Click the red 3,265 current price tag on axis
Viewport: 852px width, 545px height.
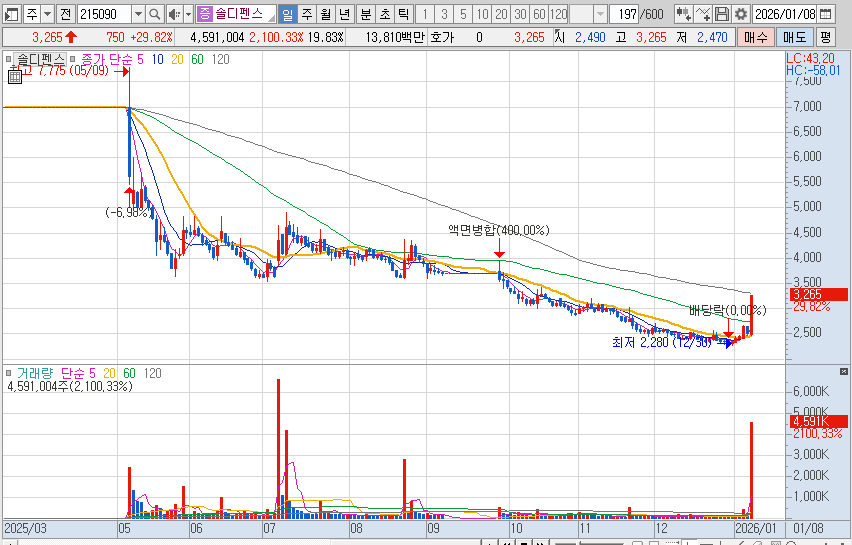(818, 295)
